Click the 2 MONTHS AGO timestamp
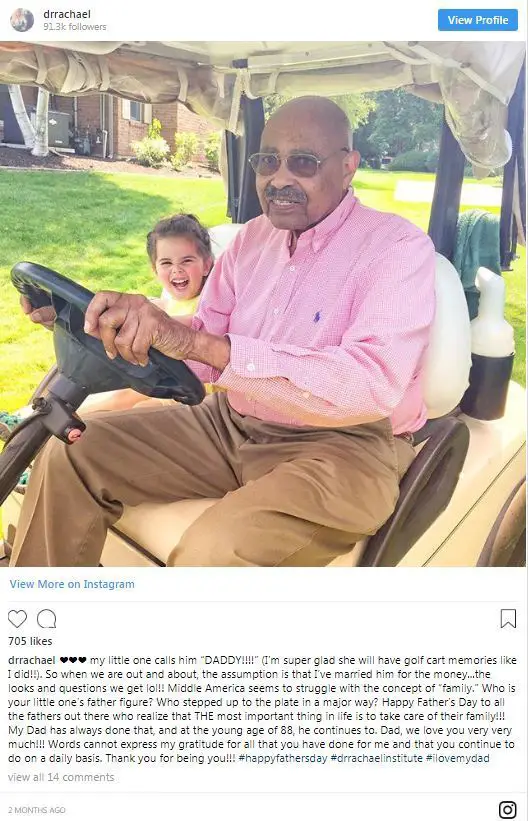Viewport: 528px width, 821px height. tap(37, 810)
